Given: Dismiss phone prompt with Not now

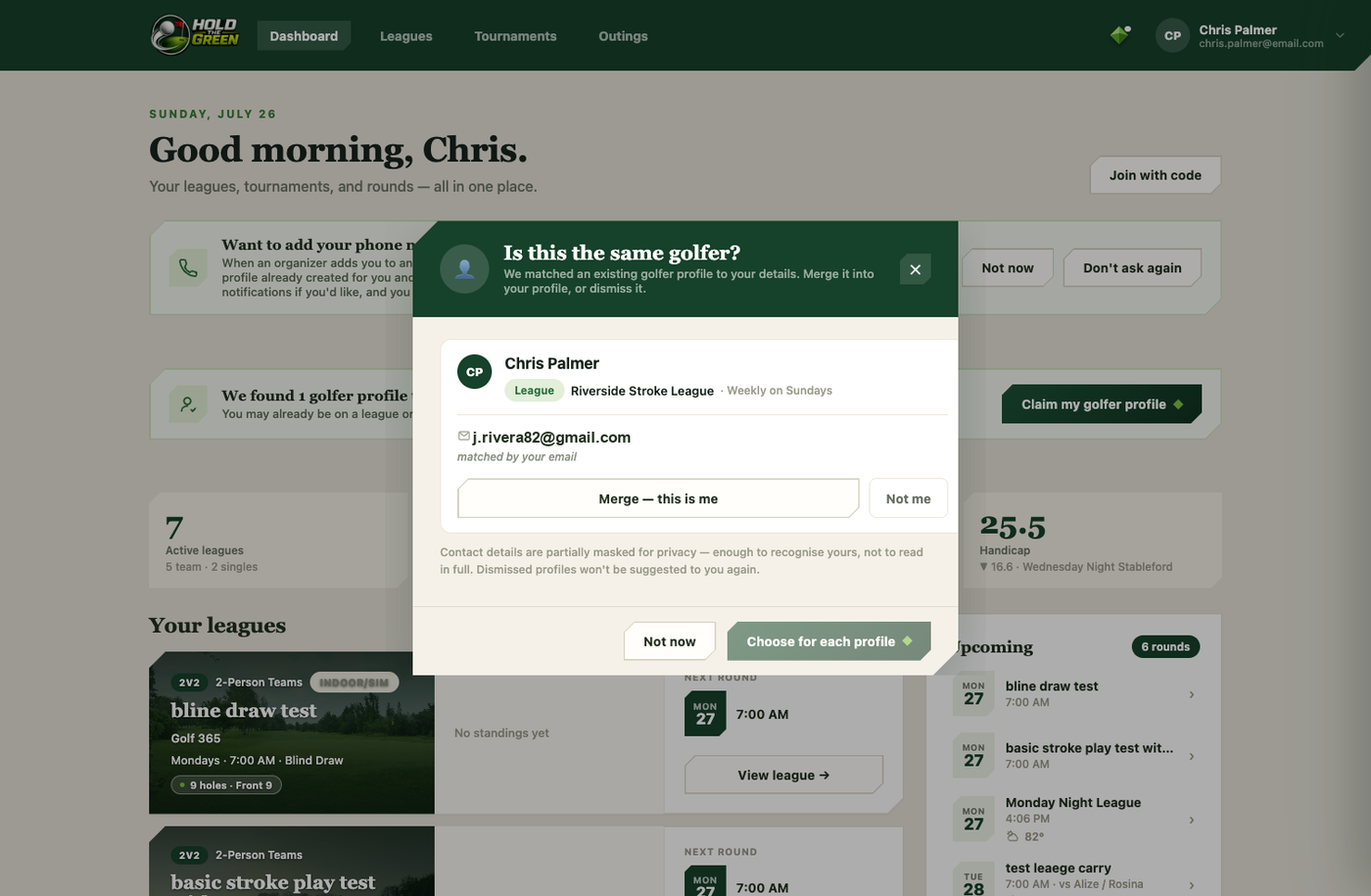Looking at the screenshot, I should point(1008,267).
